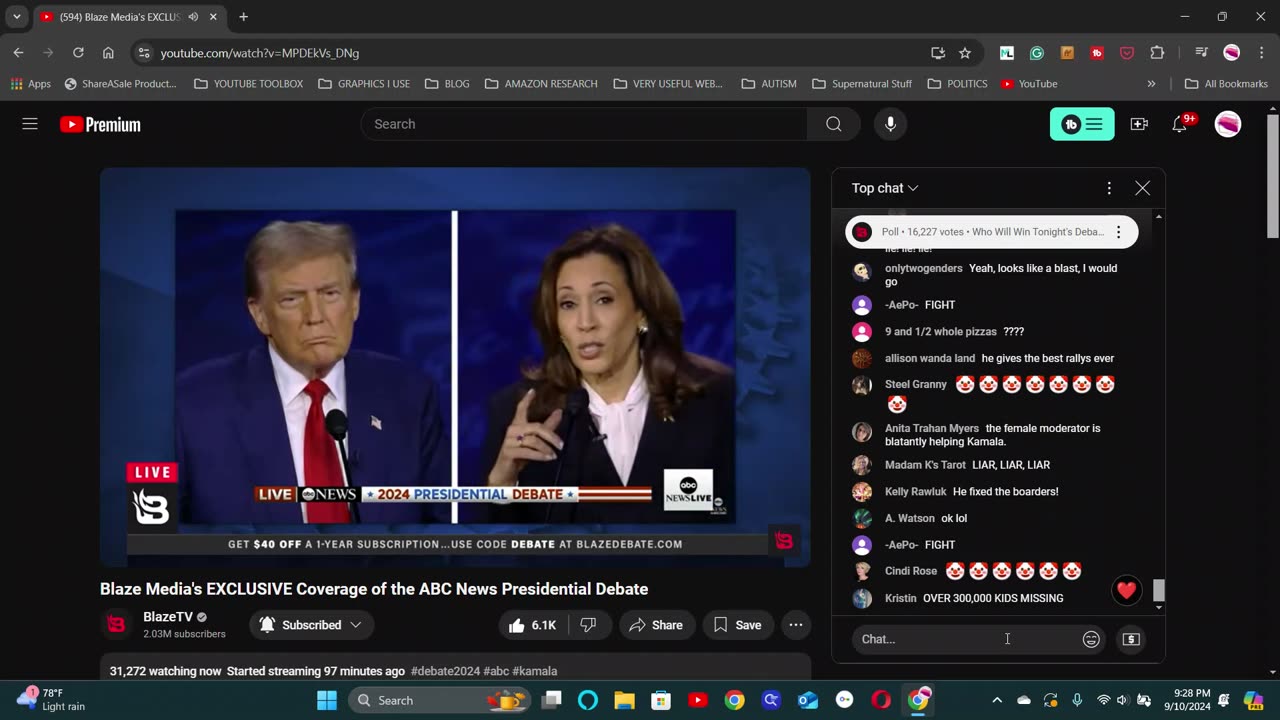Open the Chrome tab search dropdown
Viewport: 1280px width, 720px height.
(17, 17)
